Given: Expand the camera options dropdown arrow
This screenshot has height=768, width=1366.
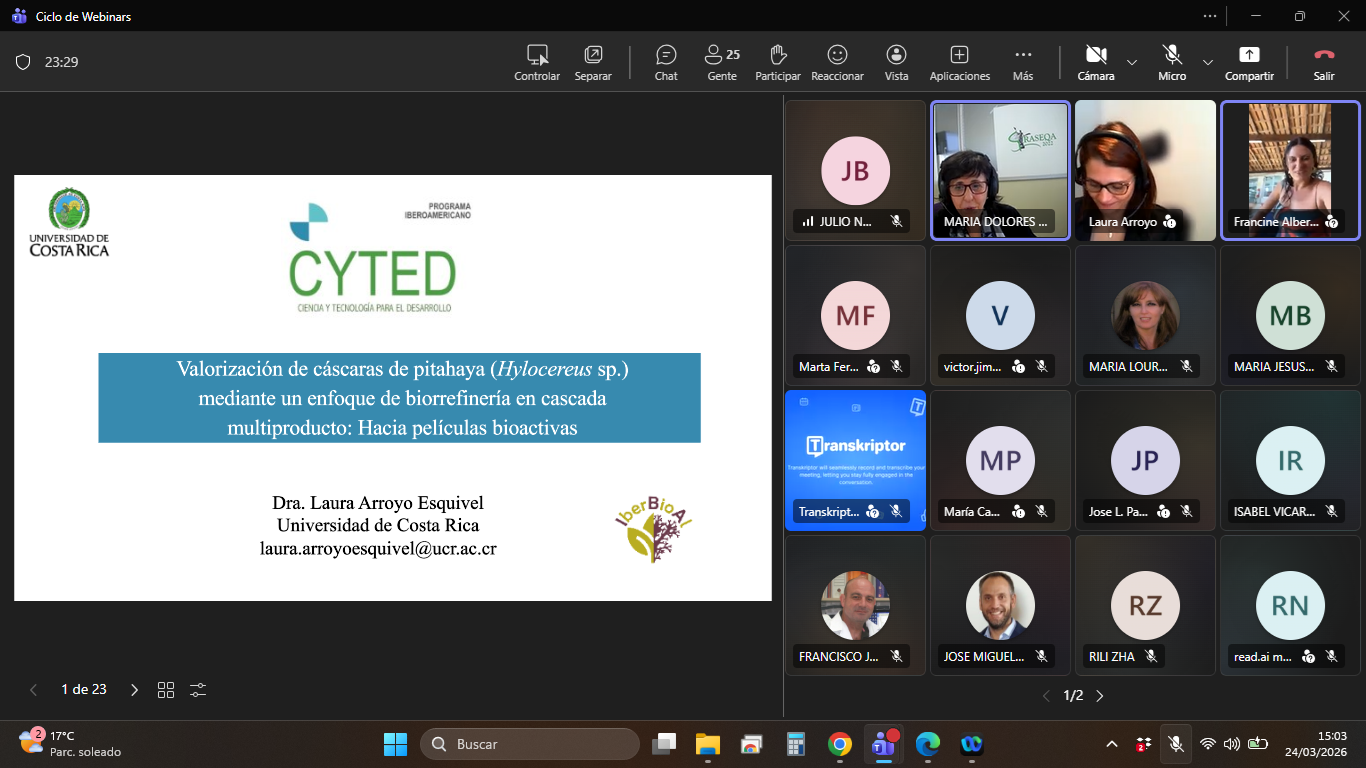Looking at the screenshot, I should tap(1132, 62).
